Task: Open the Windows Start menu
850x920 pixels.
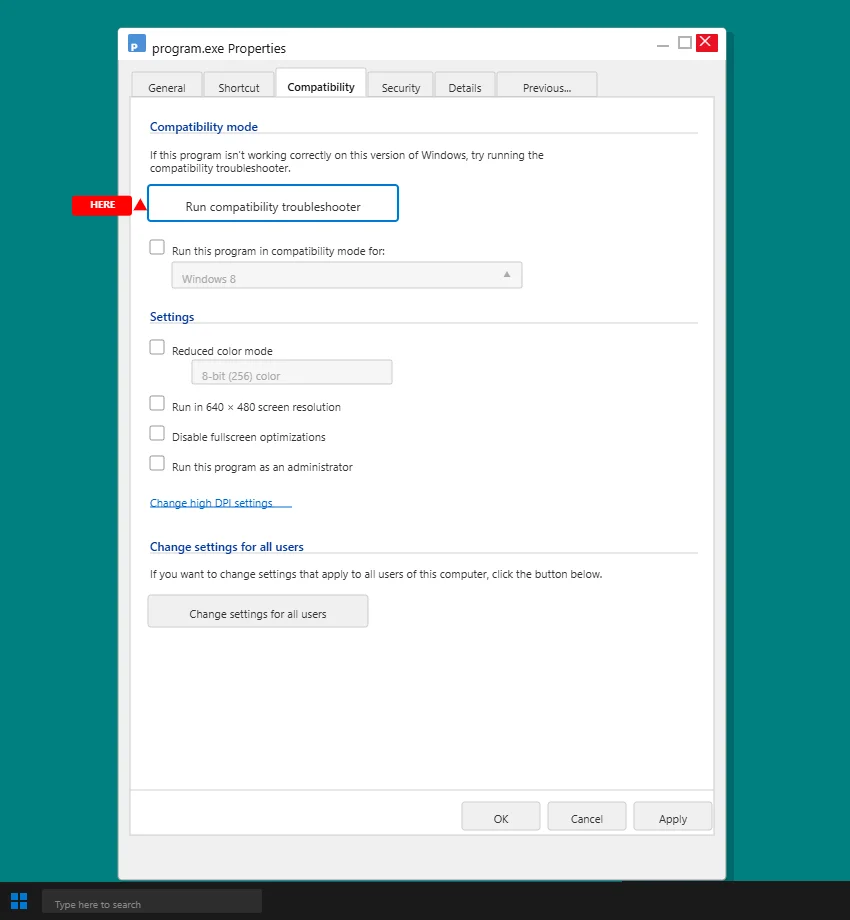Action: coord(18,902)
